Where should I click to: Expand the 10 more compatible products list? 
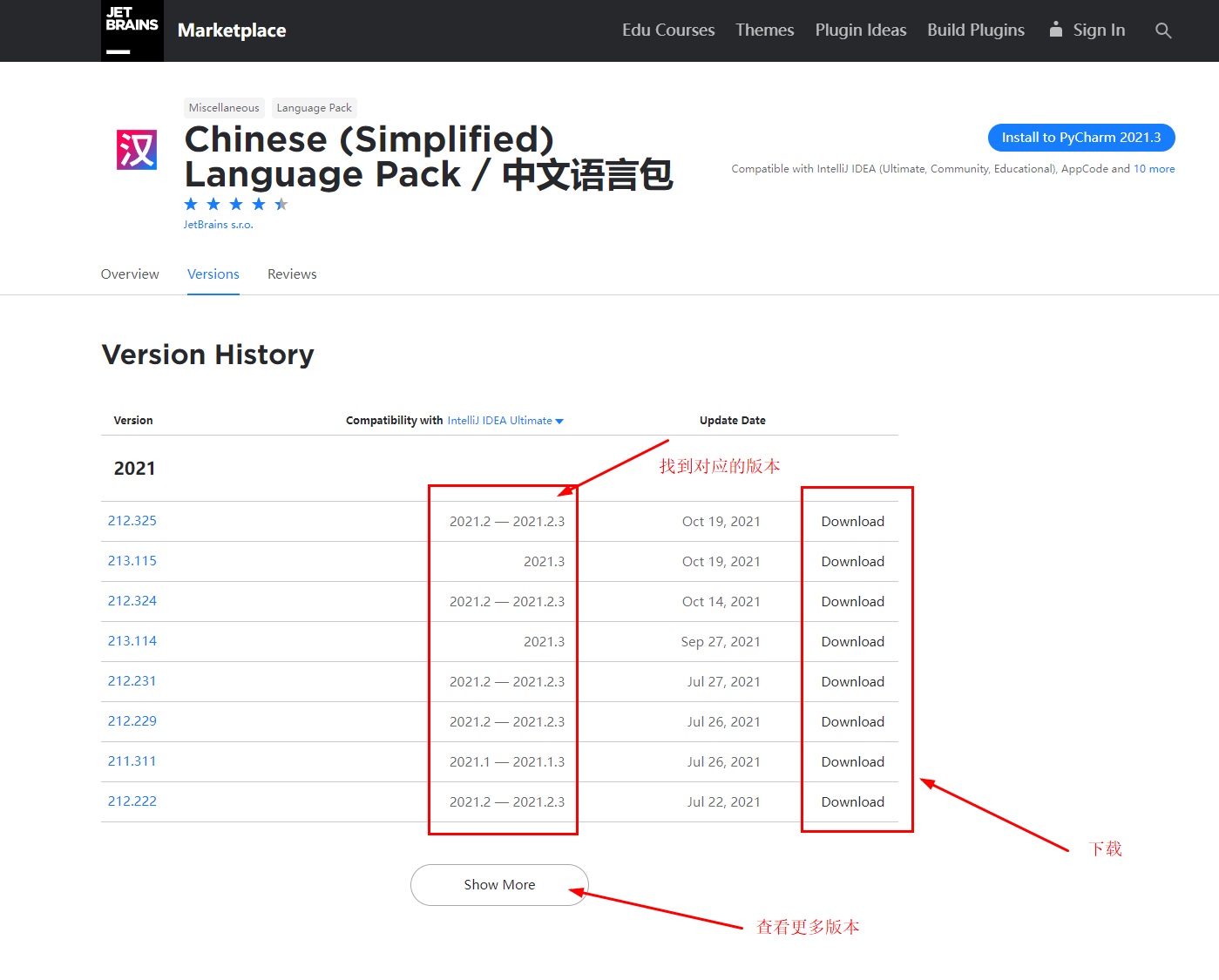(1155, 168)
